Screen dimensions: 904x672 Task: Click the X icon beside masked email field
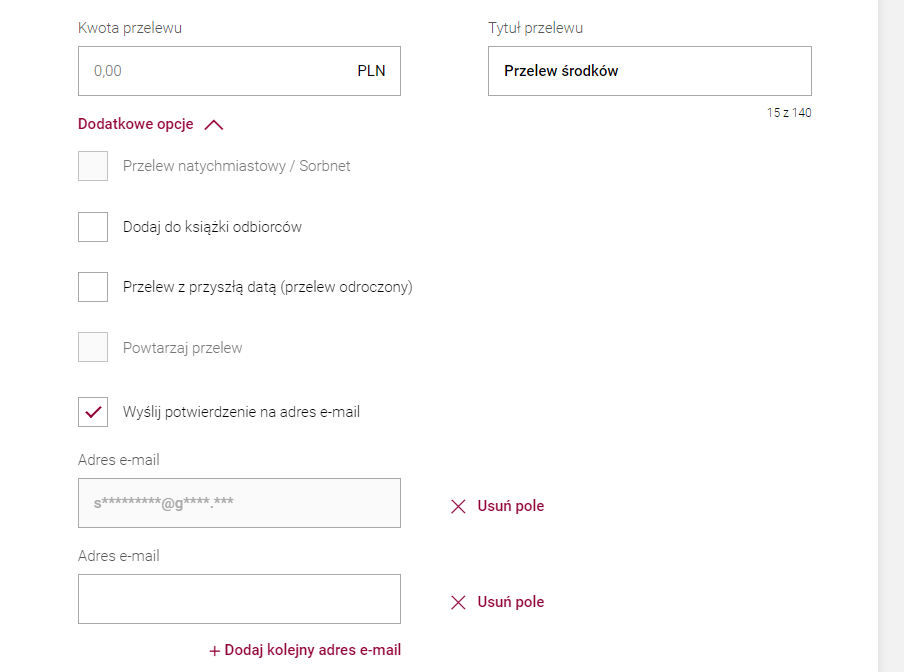coord(459,506)
